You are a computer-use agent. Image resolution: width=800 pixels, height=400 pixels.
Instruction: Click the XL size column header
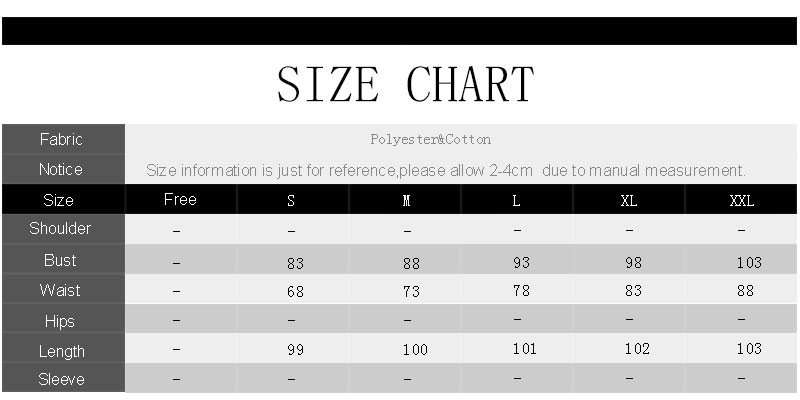[x=628, y=200]
